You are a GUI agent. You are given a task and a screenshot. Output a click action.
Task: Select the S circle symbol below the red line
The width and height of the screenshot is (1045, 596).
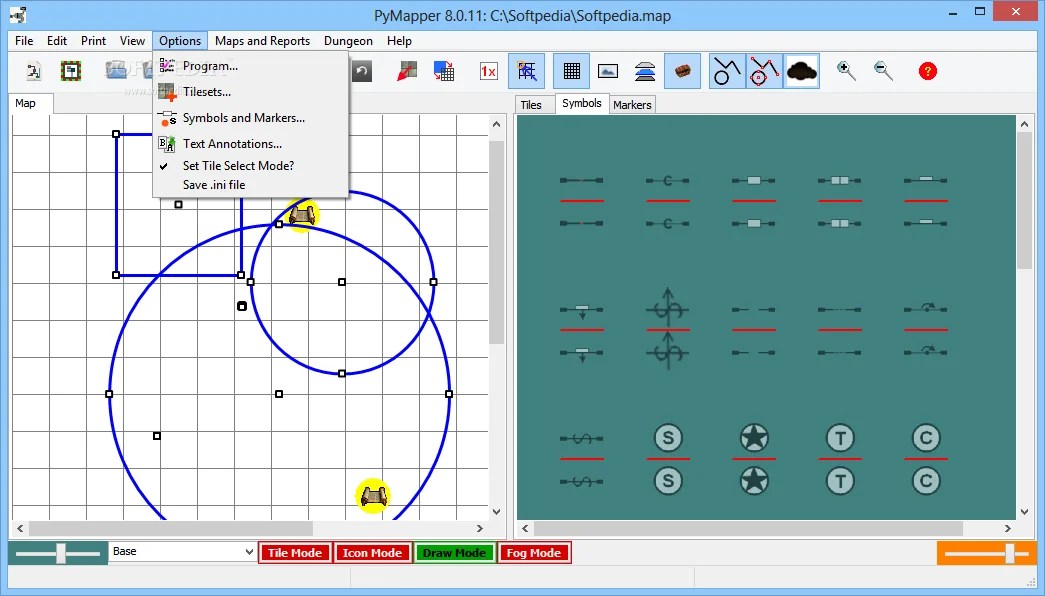pos(668,481)
